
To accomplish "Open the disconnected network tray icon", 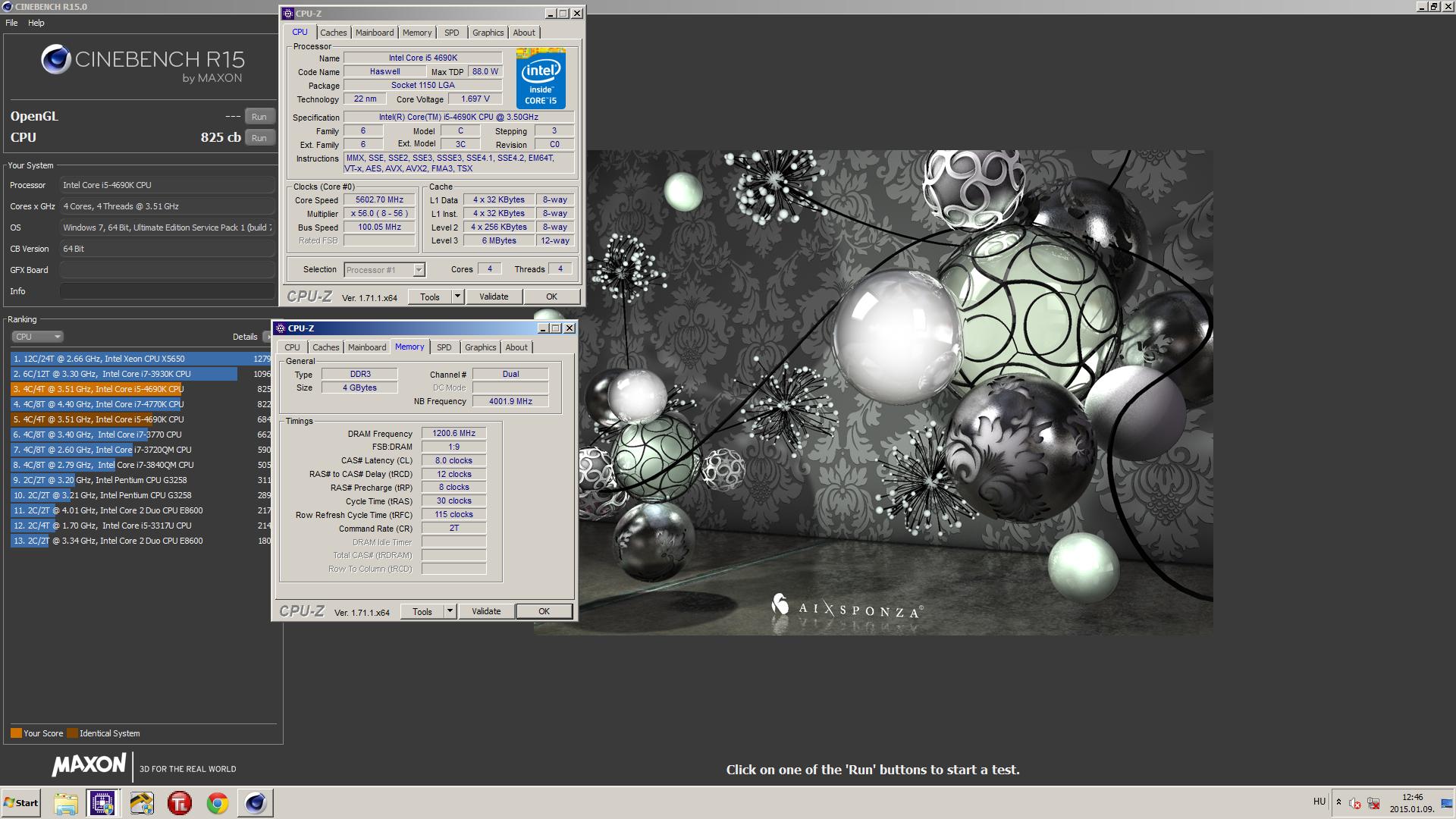I will (1373, 803).
